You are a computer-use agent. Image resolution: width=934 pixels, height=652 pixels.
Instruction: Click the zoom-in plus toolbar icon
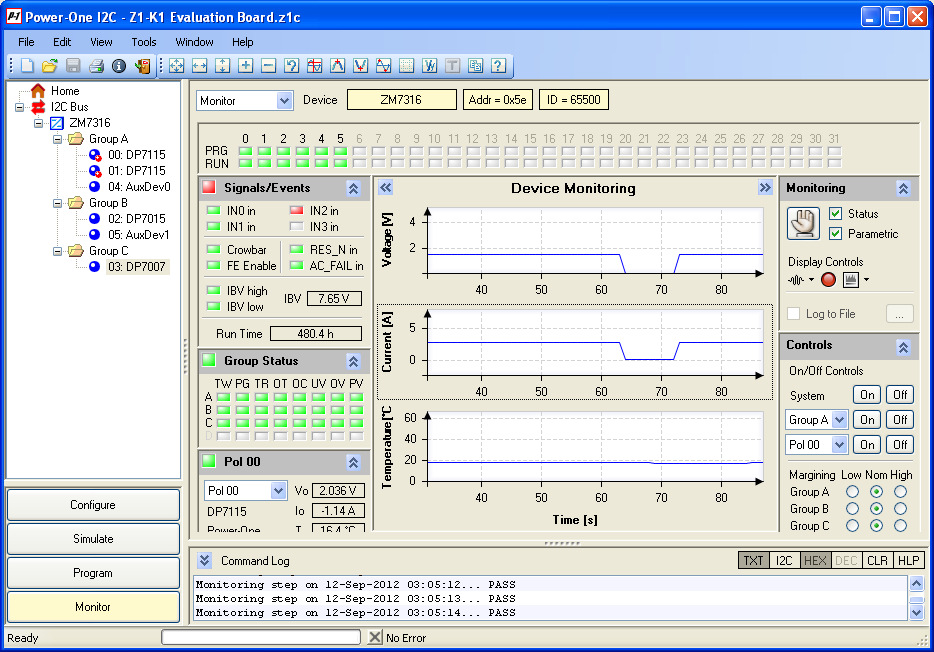247,66
